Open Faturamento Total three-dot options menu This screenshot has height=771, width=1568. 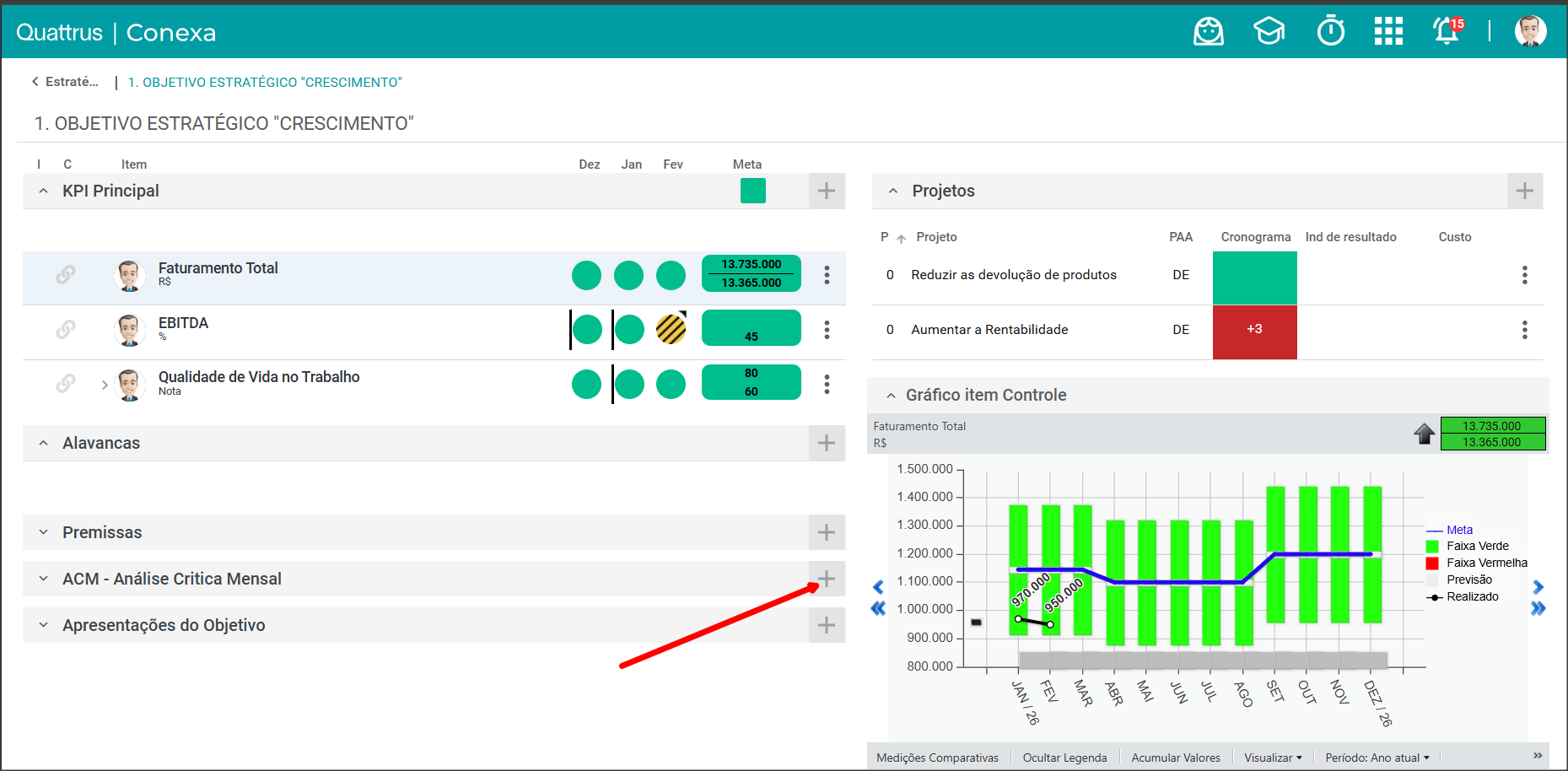click(x=827, y=275)
